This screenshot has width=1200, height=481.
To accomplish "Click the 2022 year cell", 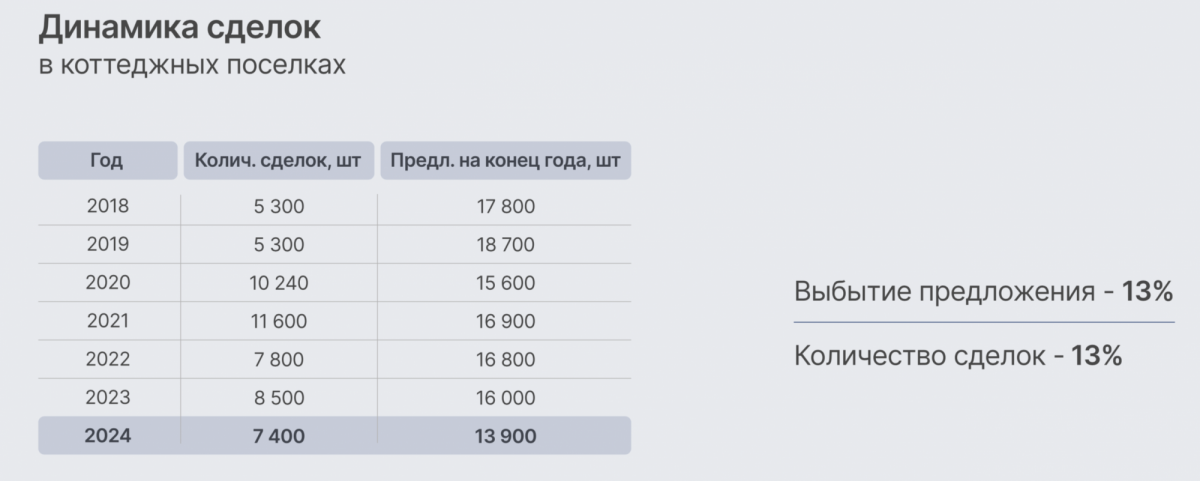I will click(108, 359).
